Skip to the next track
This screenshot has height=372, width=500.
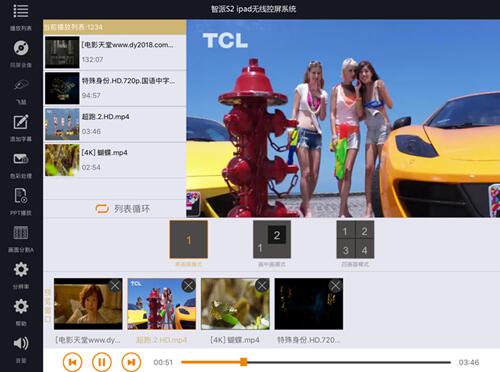[131, 362]
